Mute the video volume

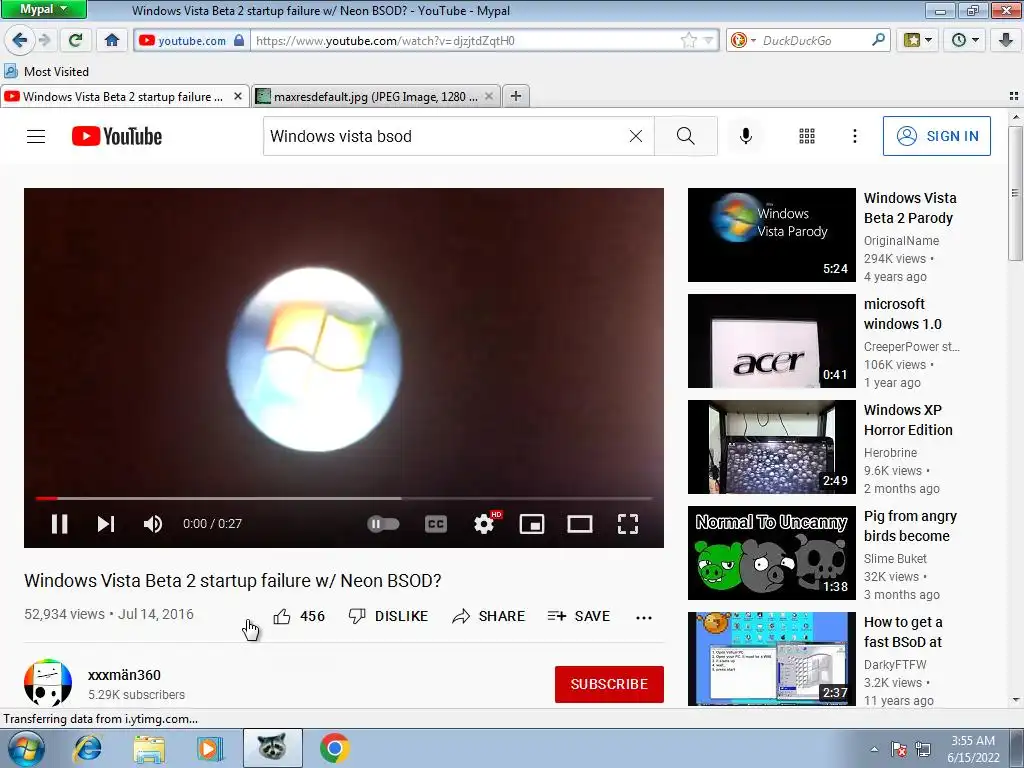point(153,524)
